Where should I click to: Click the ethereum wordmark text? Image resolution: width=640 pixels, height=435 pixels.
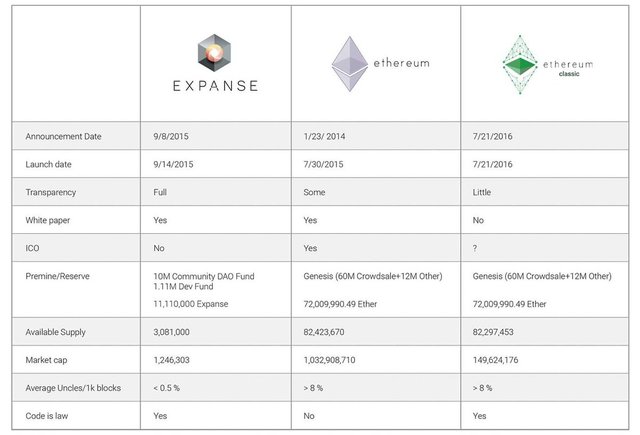click(401, 63)
